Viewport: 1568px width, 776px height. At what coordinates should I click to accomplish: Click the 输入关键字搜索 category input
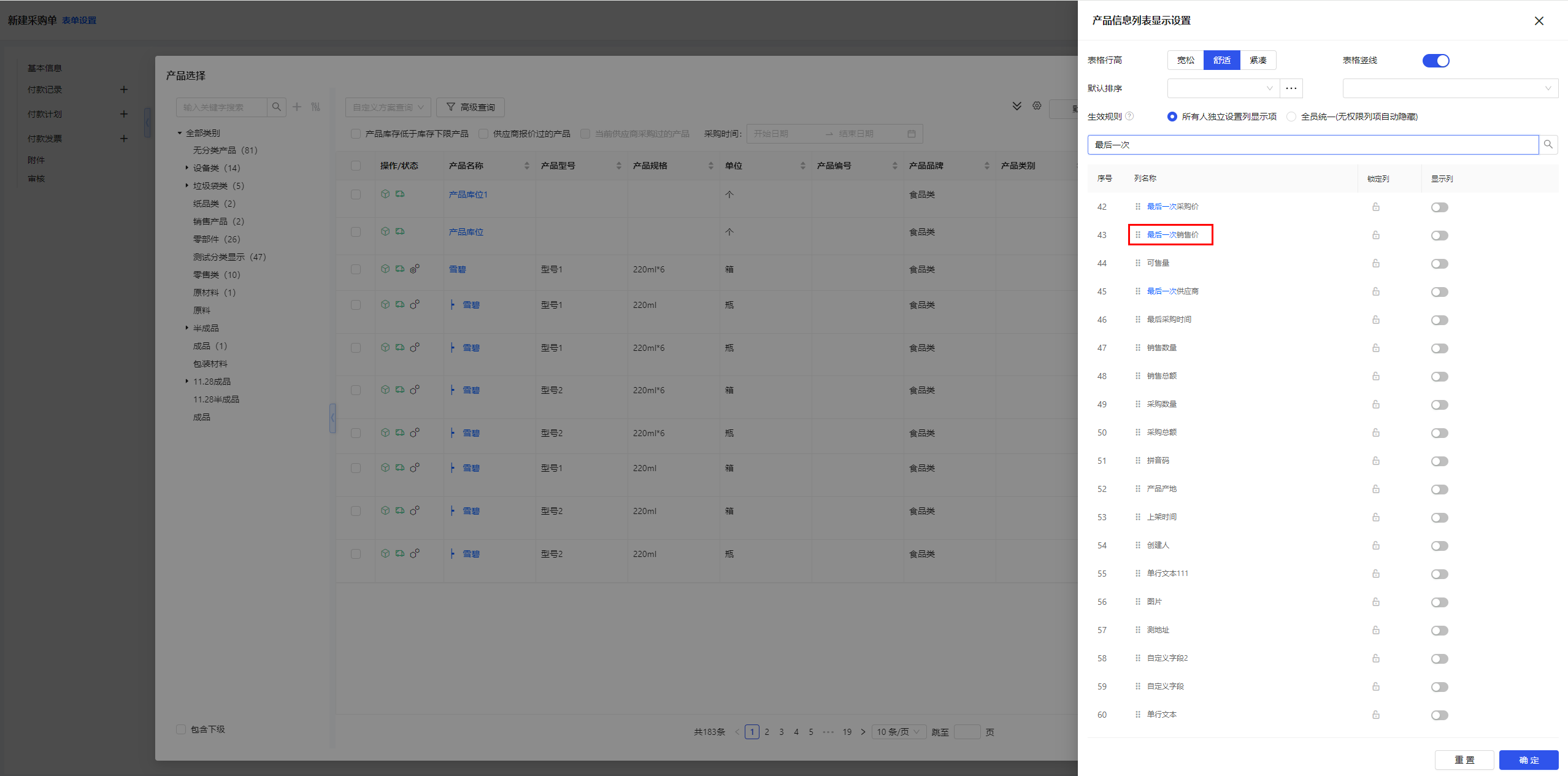click(221, 107)
